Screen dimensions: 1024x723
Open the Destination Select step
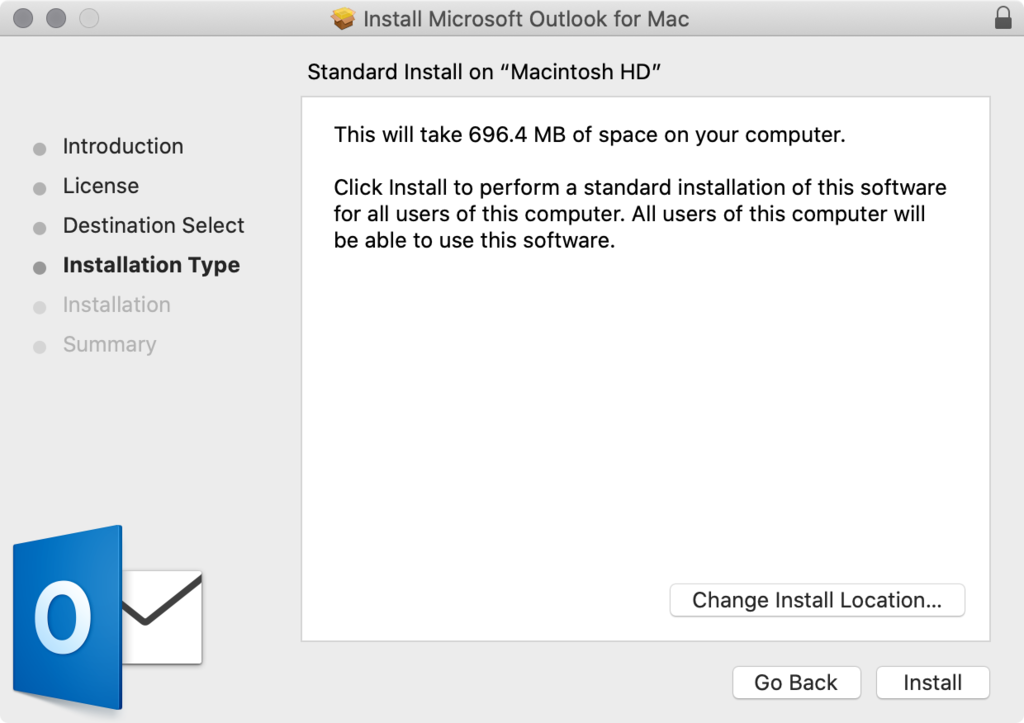153,226
